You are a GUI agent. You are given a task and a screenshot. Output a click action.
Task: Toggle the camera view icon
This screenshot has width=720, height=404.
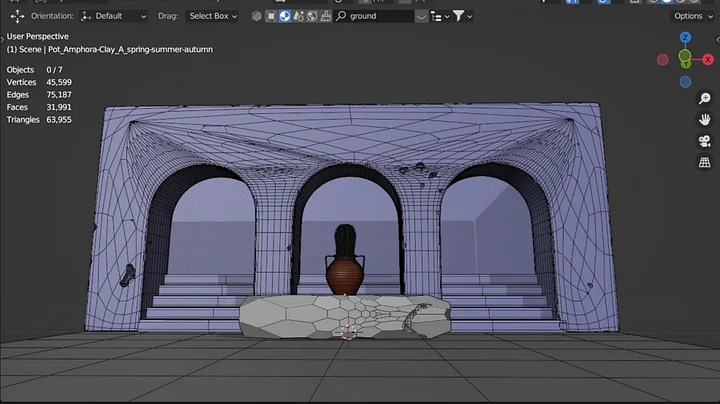704,141
